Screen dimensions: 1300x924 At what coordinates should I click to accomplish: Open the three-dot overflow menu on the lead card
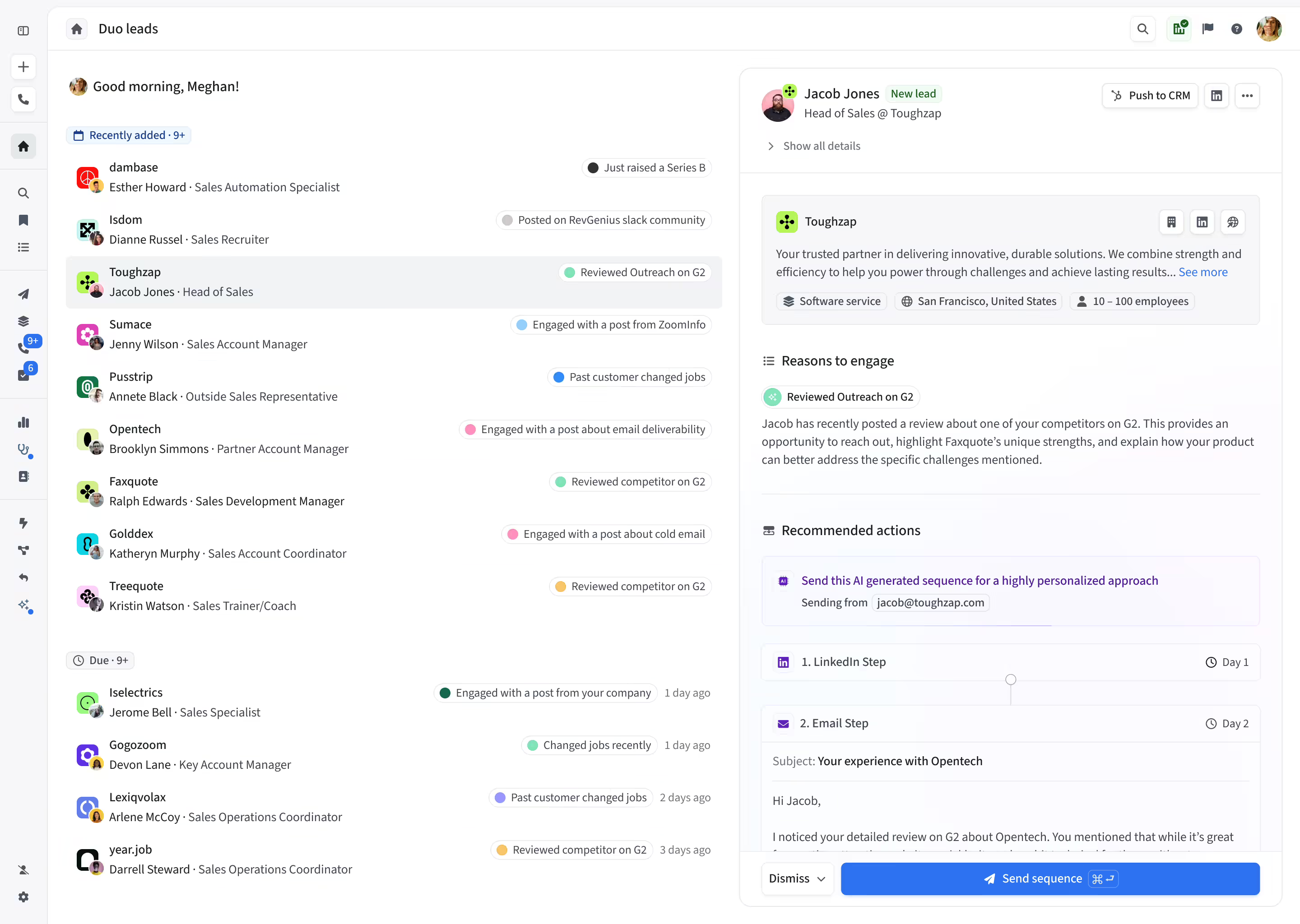[1248, 96]
